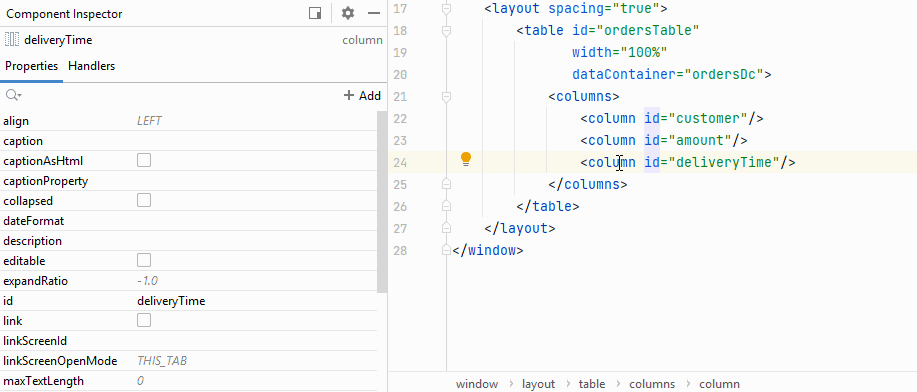Click the properties panel vertical scrollbar
Screen dimensions: 917x392
[x=382, y=202]
